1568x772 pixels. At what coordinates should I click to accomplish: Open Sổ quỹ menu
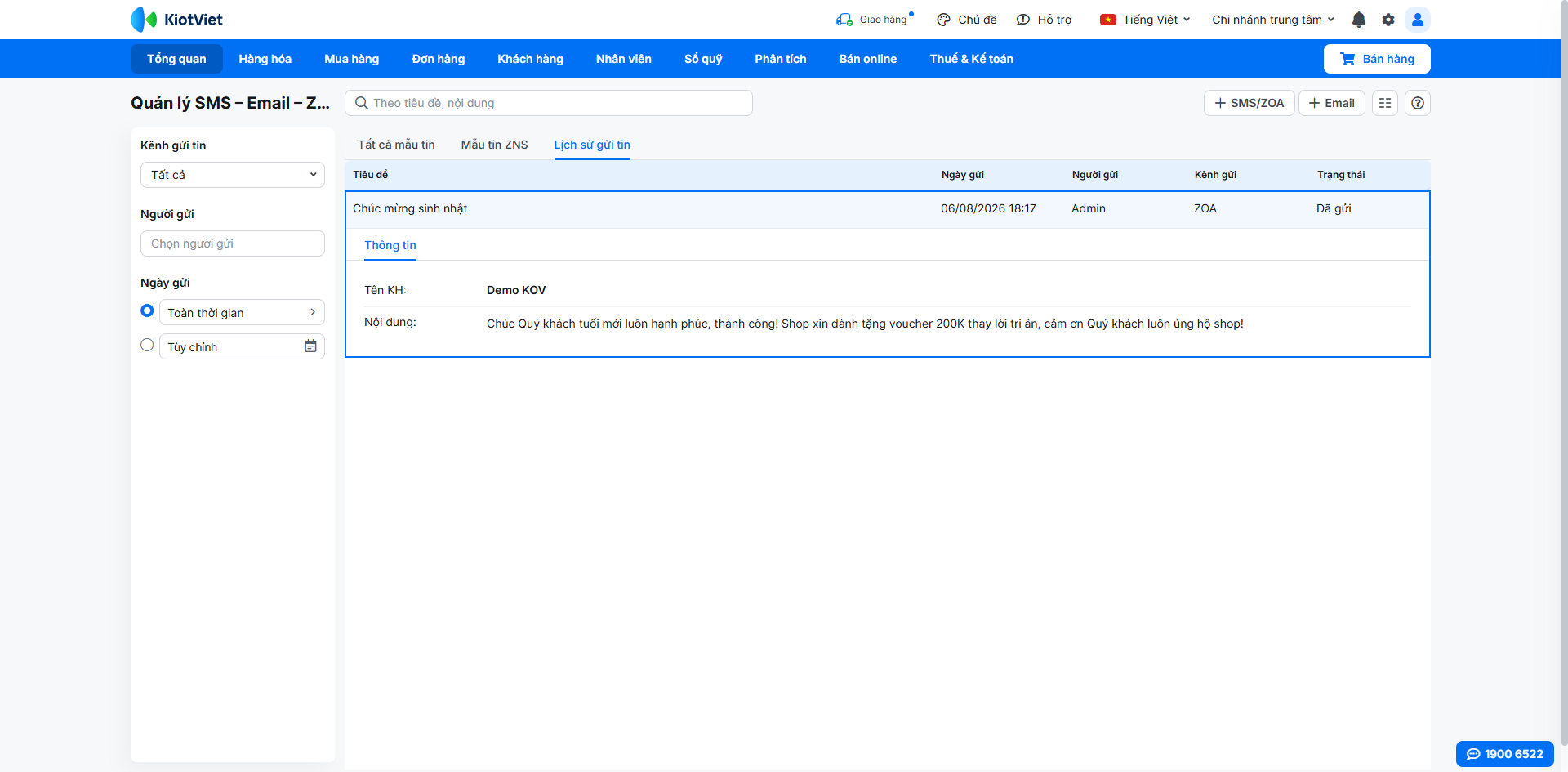703,59
